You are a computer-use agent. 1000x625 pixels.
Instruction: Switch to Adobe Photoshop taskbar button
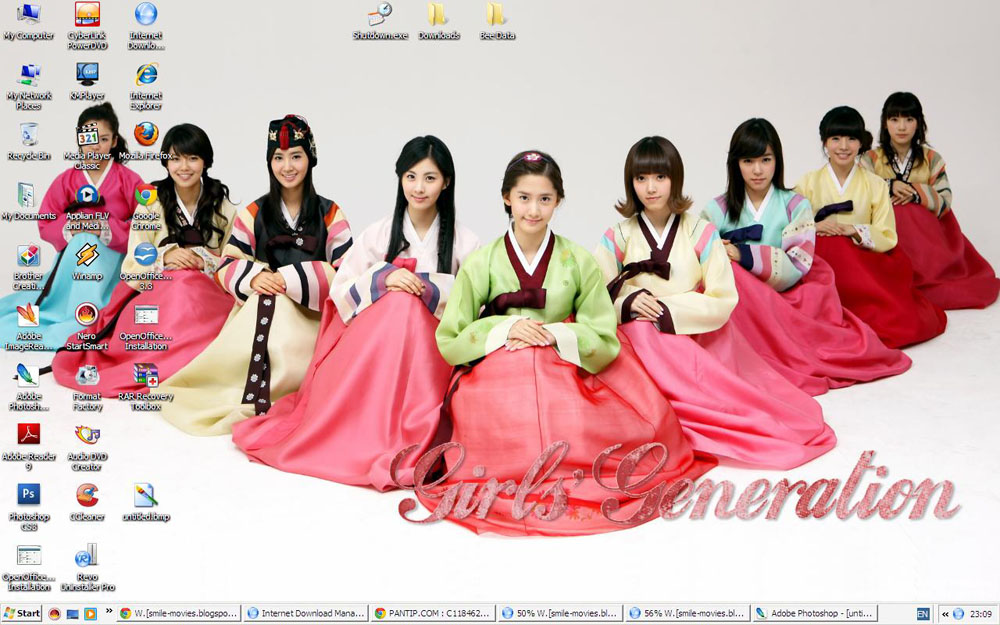814,614
